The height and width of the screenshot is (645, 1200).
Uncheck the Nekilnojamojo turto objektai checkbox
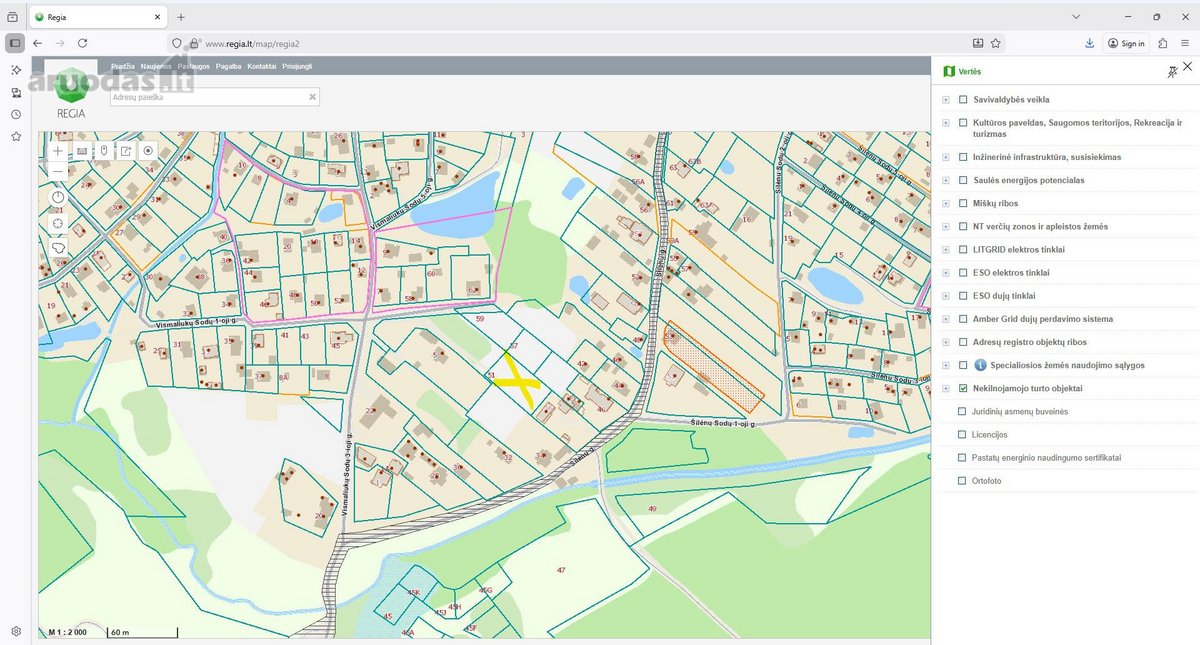tap(963, 388)
